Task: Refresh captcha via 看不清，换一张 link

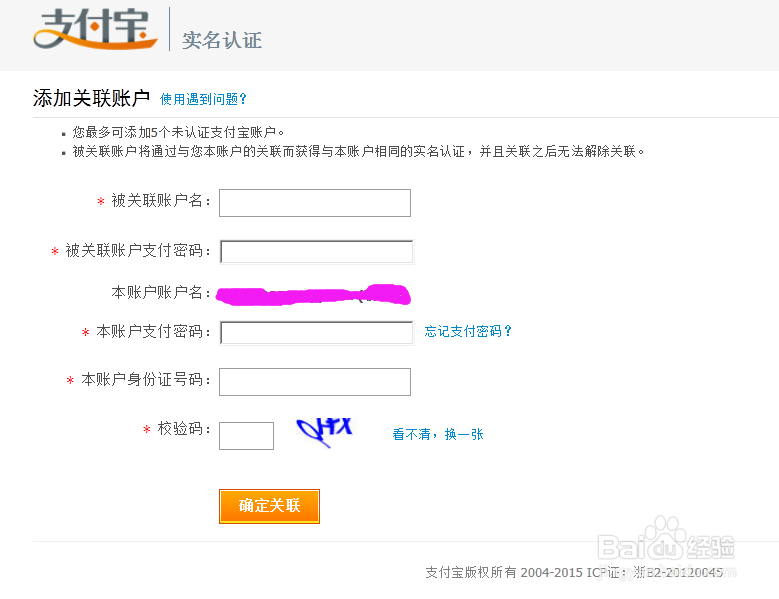Action: pyautogui.click(x=438, y=434)
